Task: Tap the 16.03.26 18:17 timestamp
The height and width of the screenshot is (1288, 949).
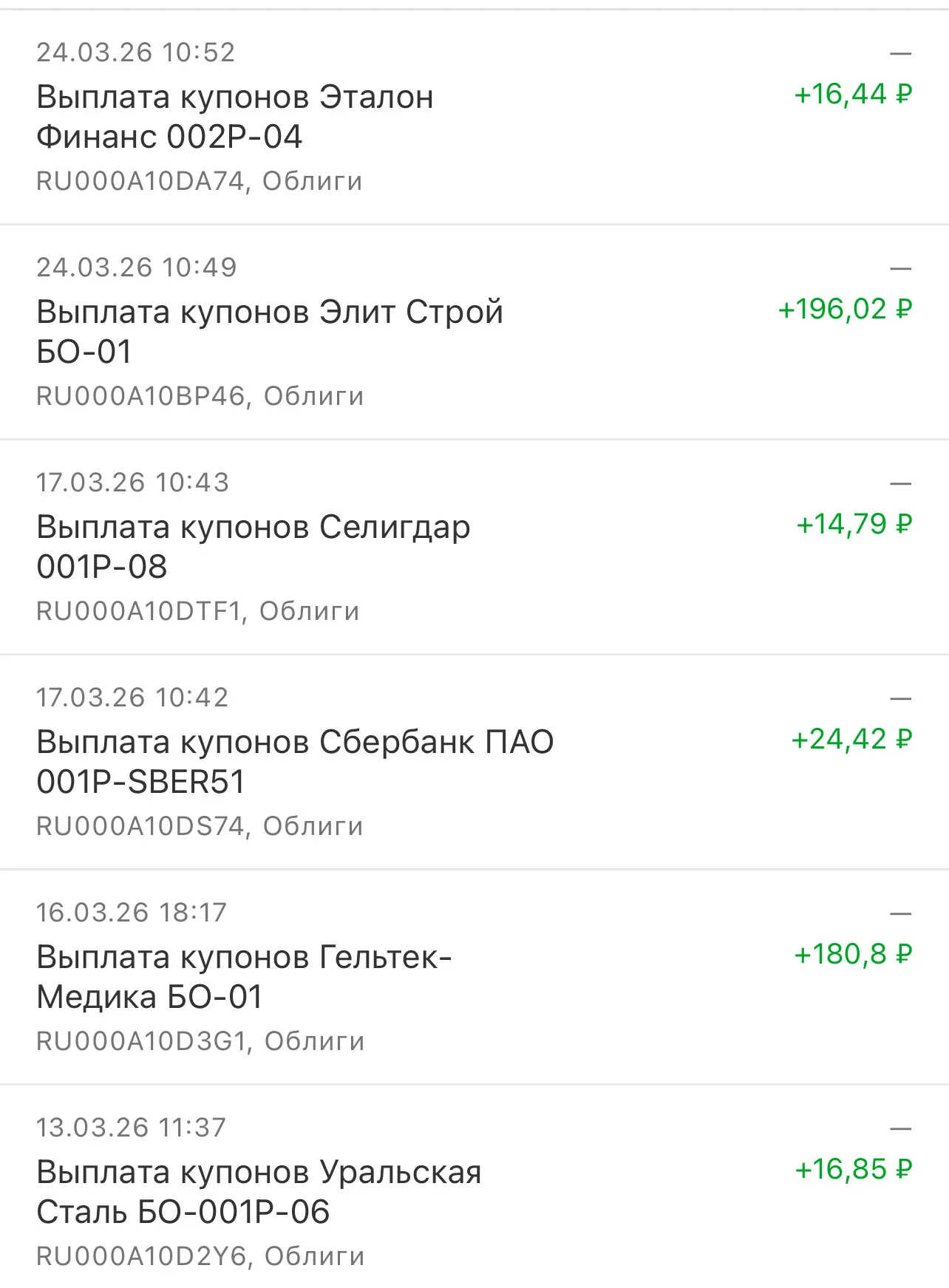Action: 132,913
